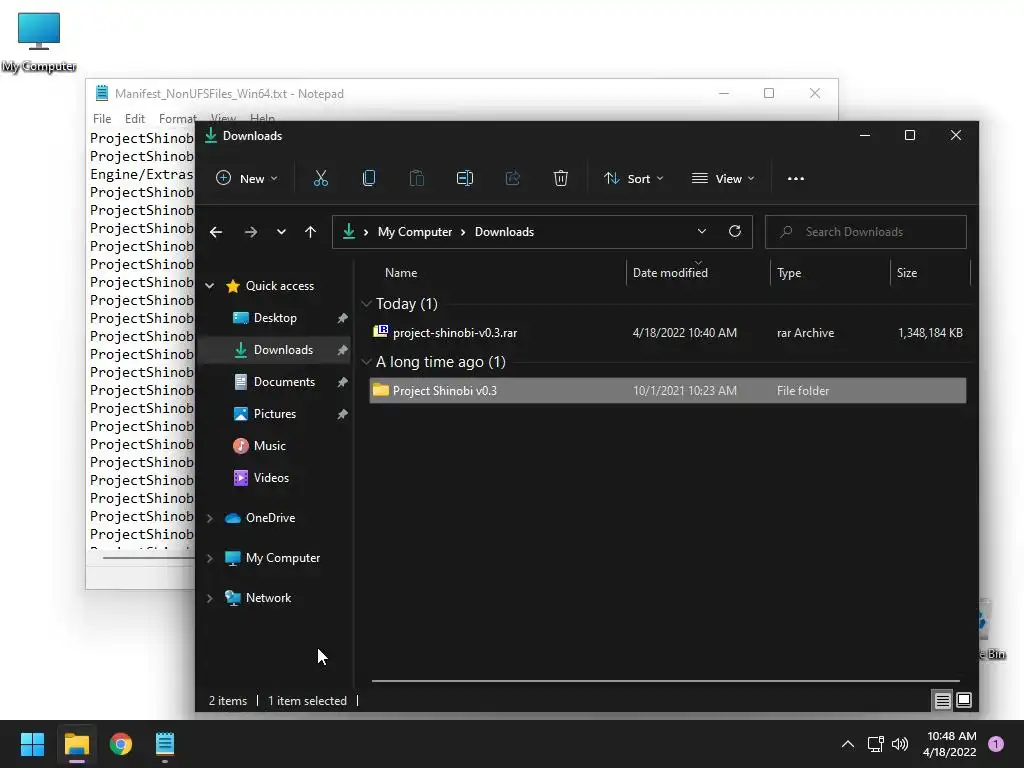Sort by Size column header
This screenshot has width=1024, height=768.
(x=906, y=273)
